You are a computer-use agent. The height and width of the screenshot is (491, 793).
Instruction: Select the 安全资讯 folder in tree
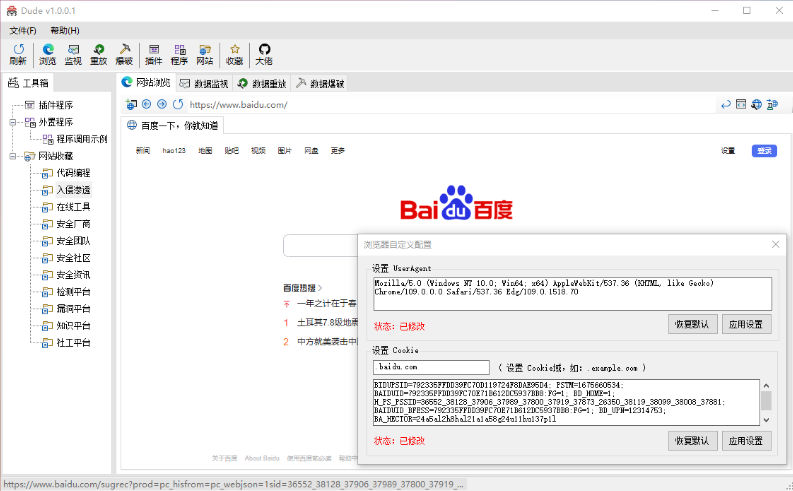73,275
